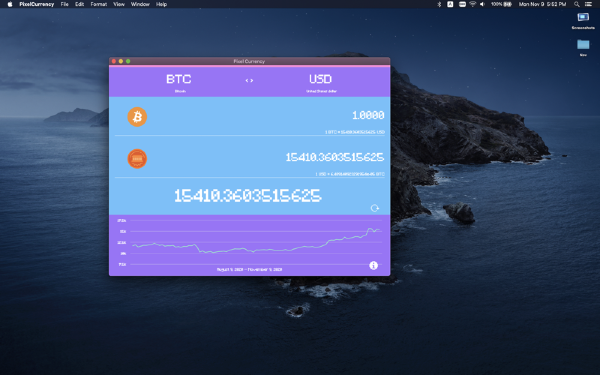Click the price history line chart

256,241
